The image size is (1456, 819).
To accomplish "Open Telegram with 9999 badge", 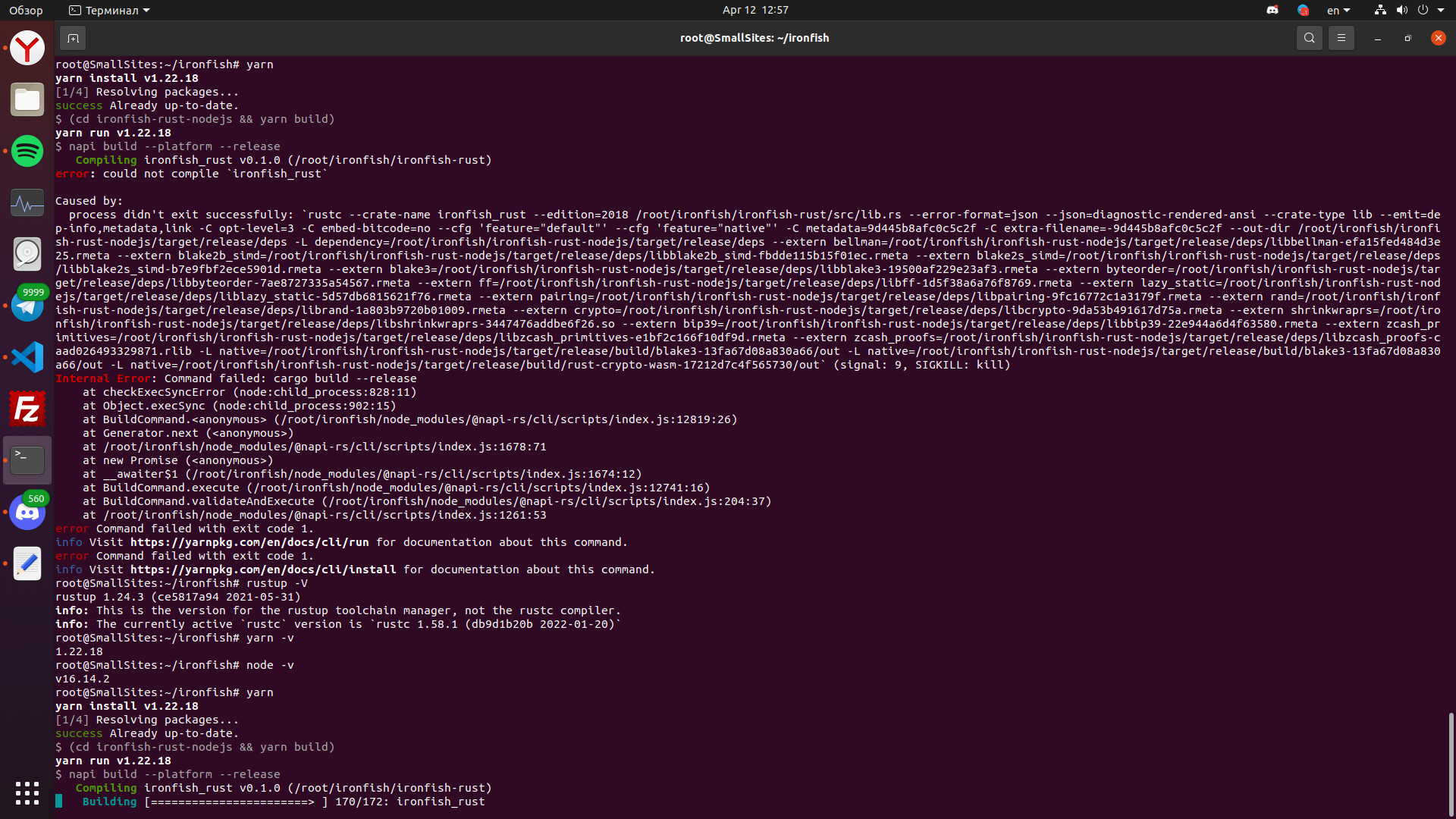I will point(27,305).
